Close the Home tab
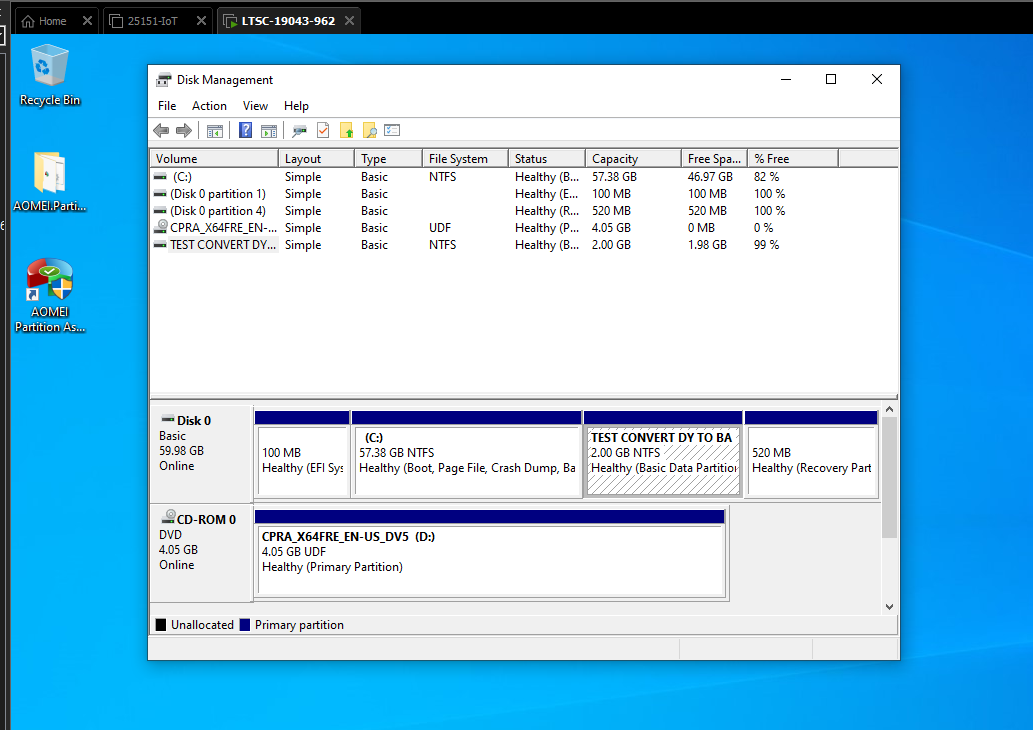The width and height of the screenshot is (1033, 730). coord(87,21)
